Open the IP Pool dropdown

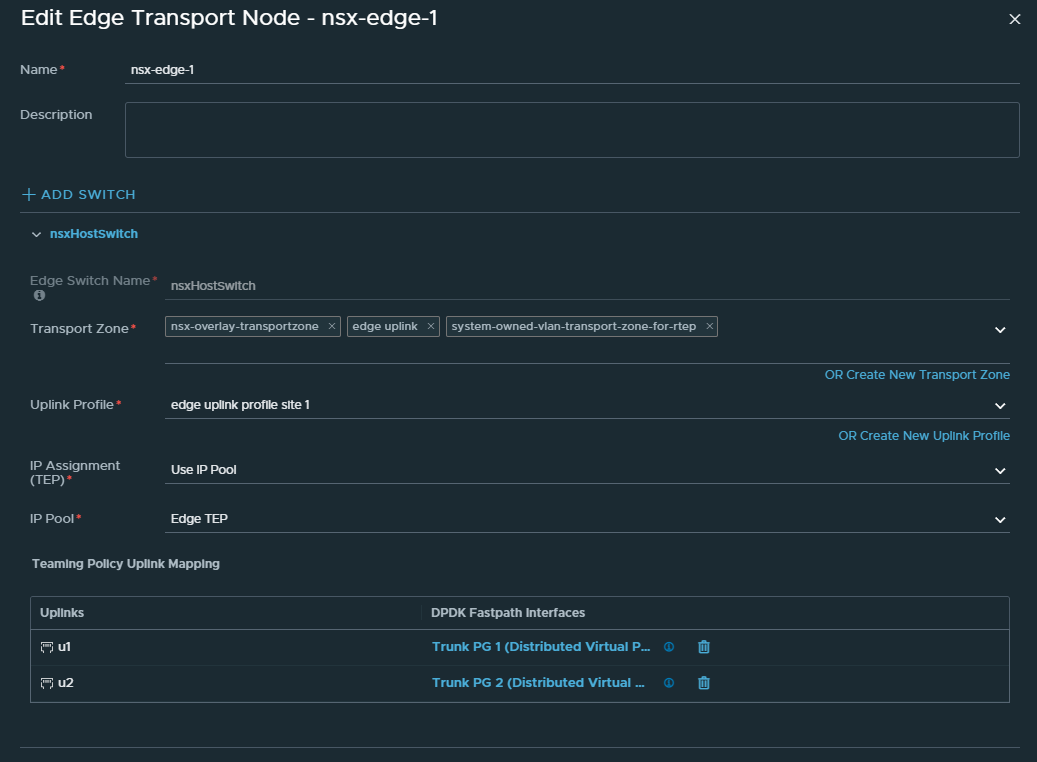pos(999,520)
